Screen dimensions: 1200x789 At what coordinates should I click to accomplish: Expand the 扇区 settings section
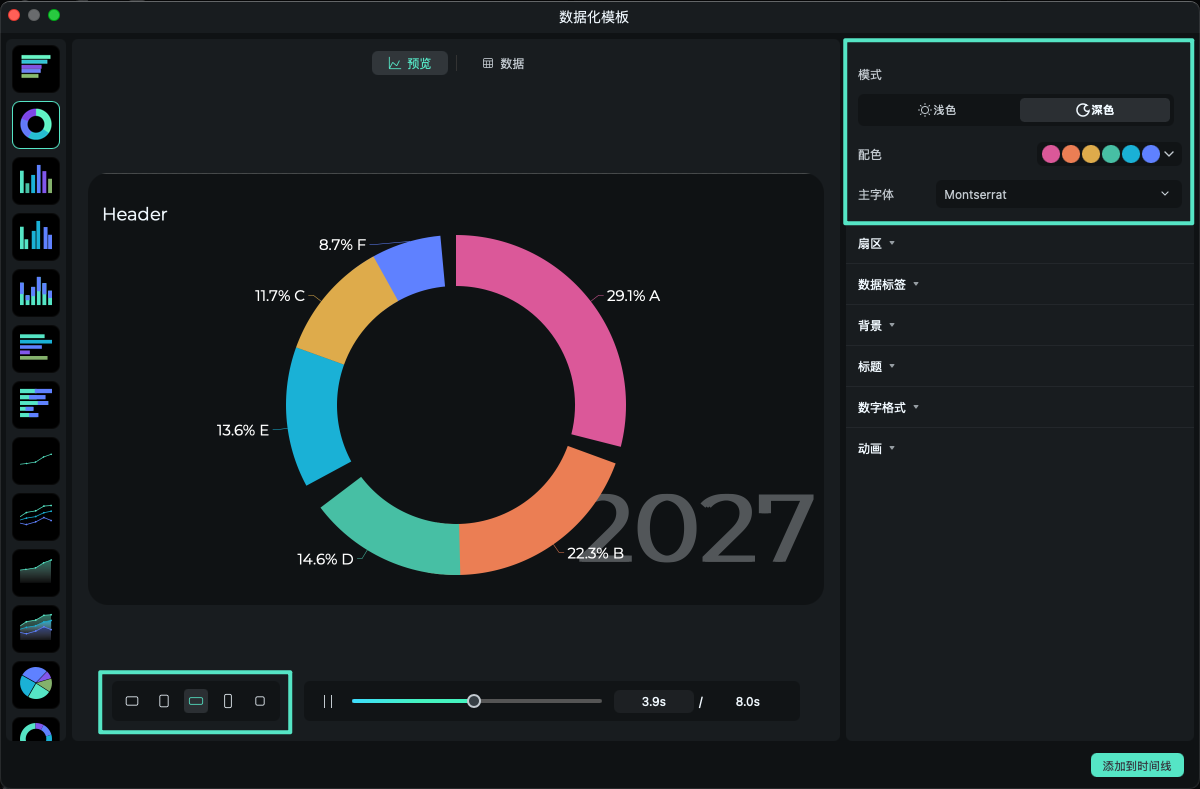875,243
